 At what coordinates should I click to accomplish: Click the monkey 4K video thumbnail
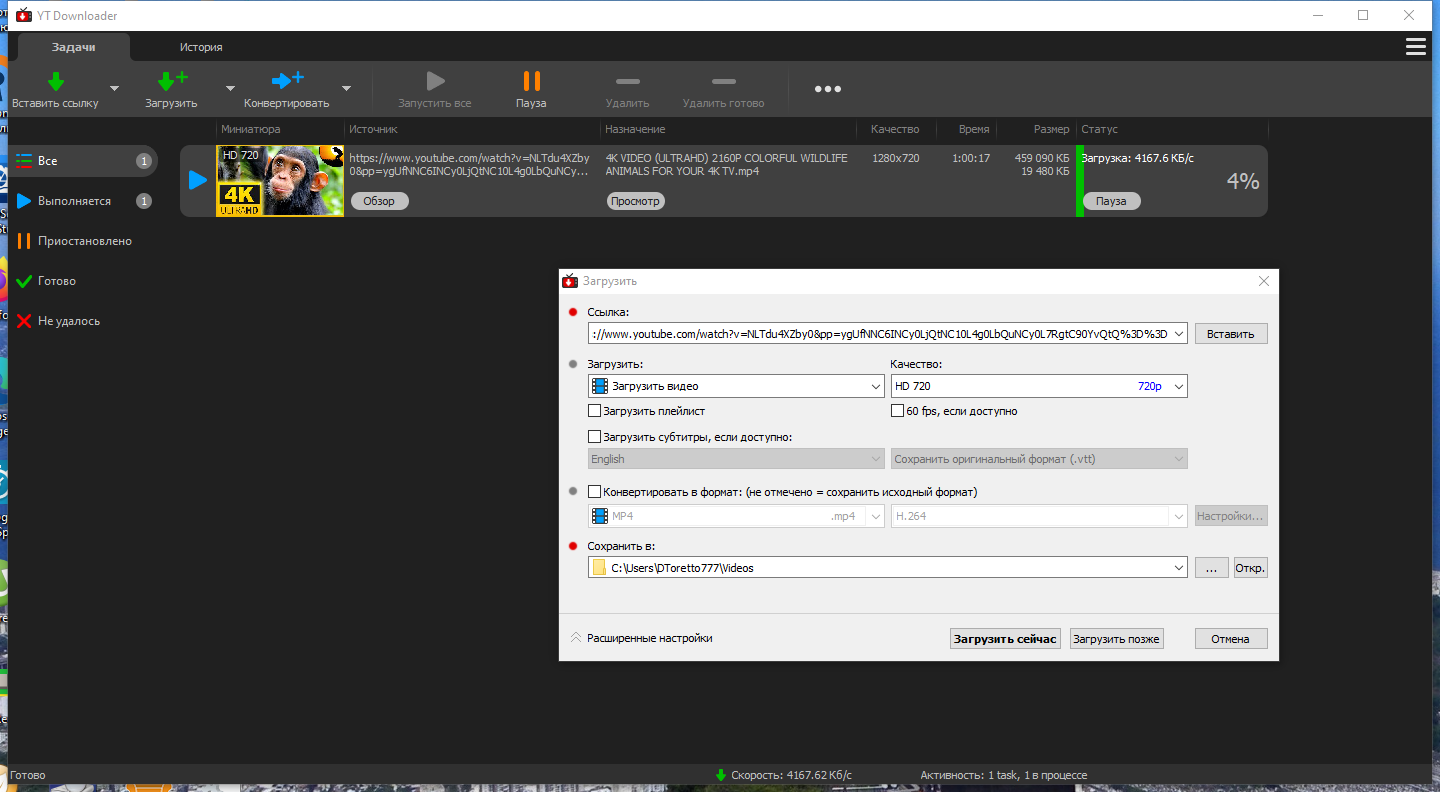click(x=280, y=181)
